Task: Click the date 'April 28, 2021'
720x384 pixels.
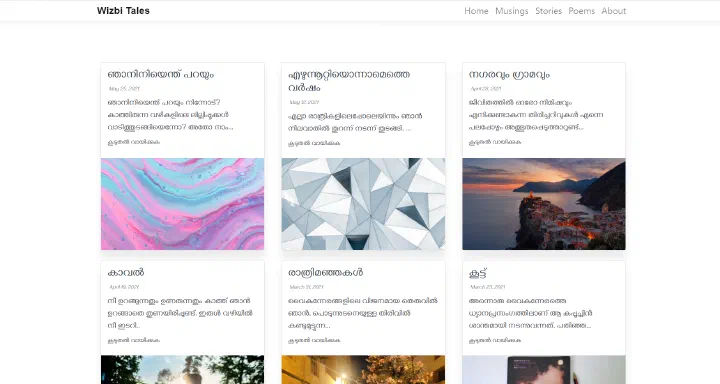Action: click(486, 89)
